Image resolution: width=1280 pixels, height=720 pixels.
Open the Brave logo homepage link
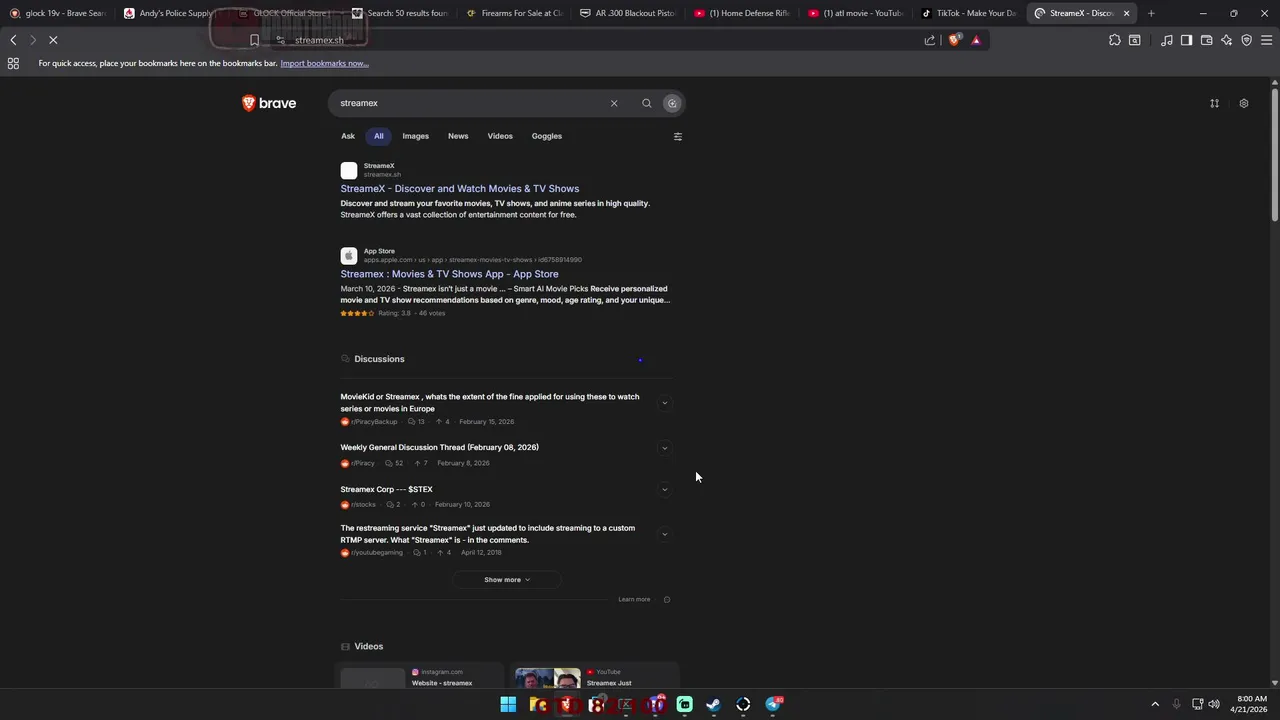click(269, 103)
